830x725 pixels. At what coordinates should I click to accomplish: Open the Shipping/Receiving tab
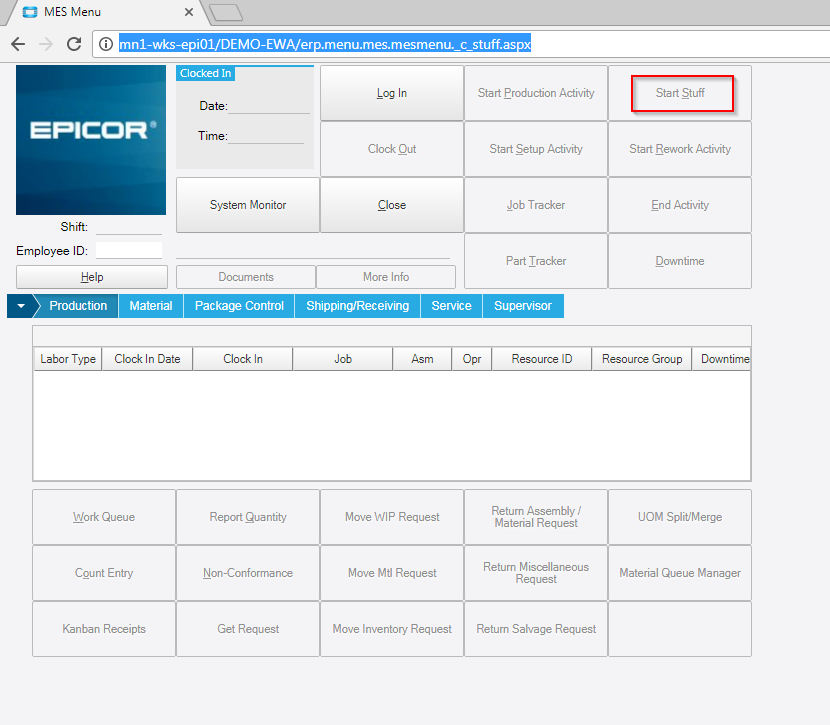tap(357, 306)
